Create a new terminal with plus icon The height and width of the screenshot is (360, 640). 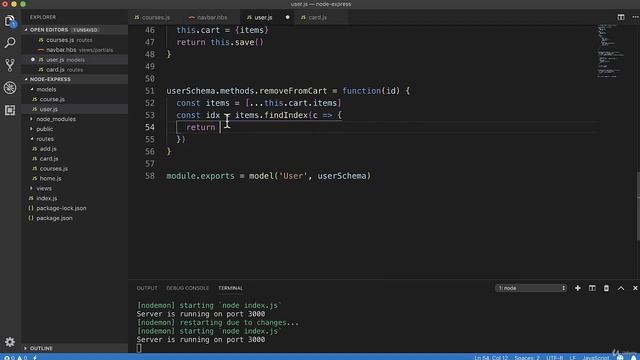coord(578,288)
